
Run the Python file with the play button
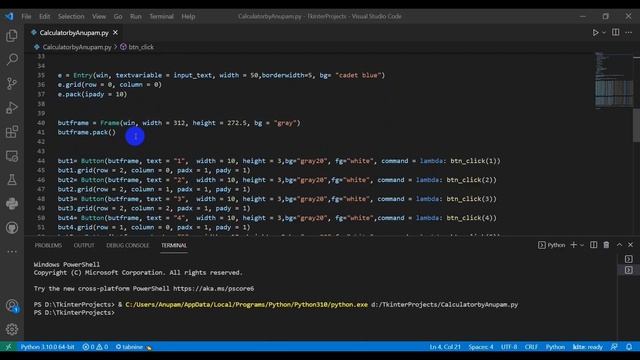point(596,33)
